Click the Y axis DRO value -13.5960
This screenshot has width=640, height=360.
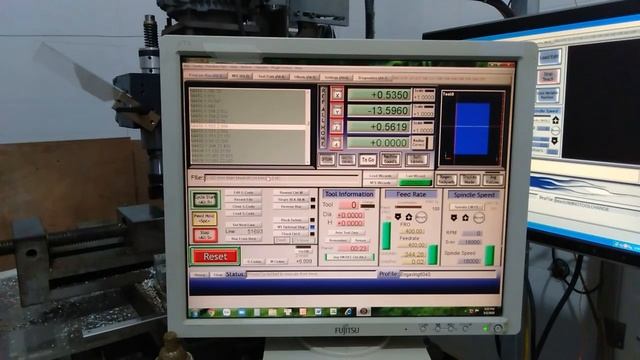(x=379, y=111)
